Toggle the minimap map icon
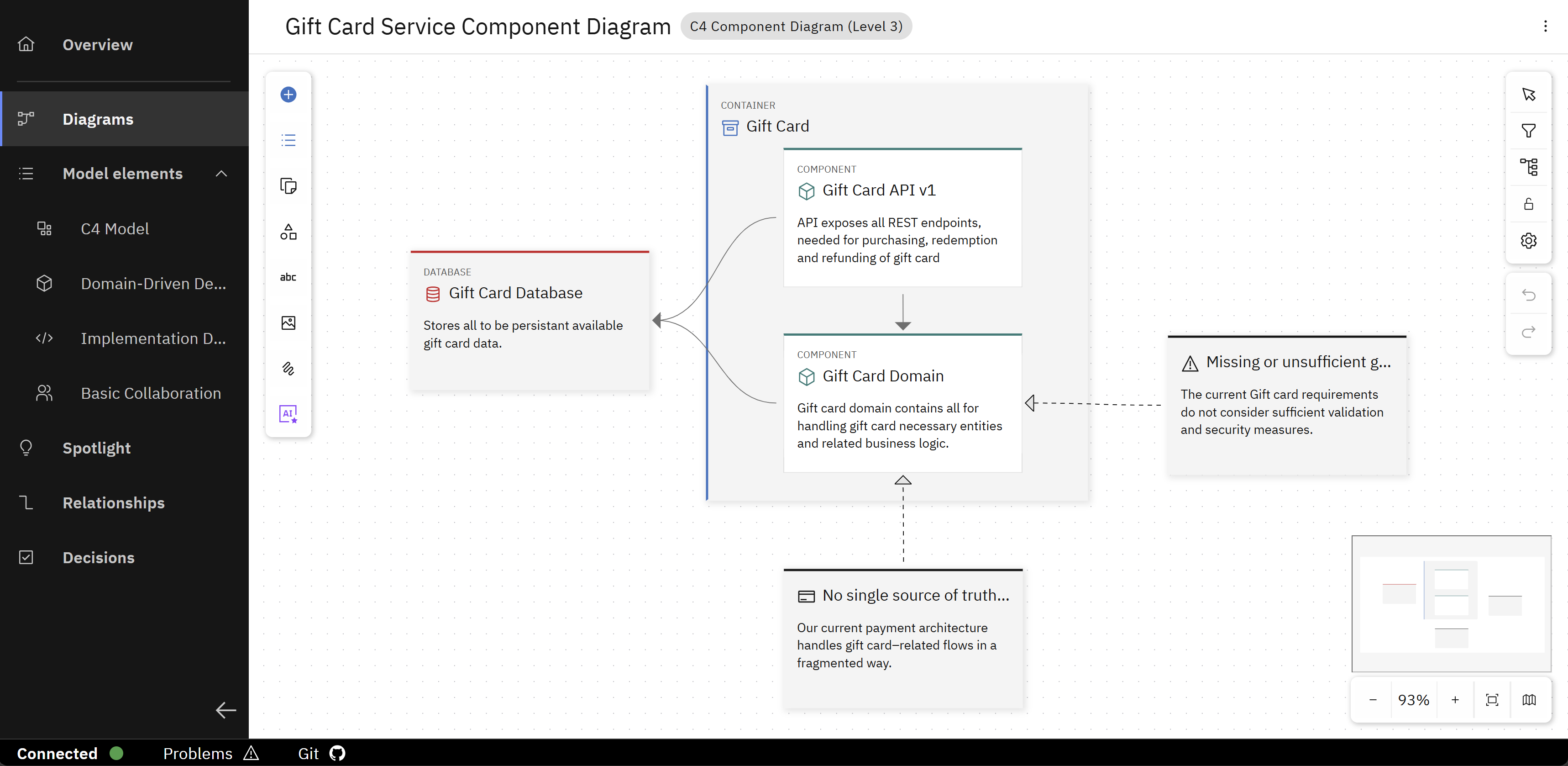The width and height of the screenshot is (1568, 766). pos(1529,700)
